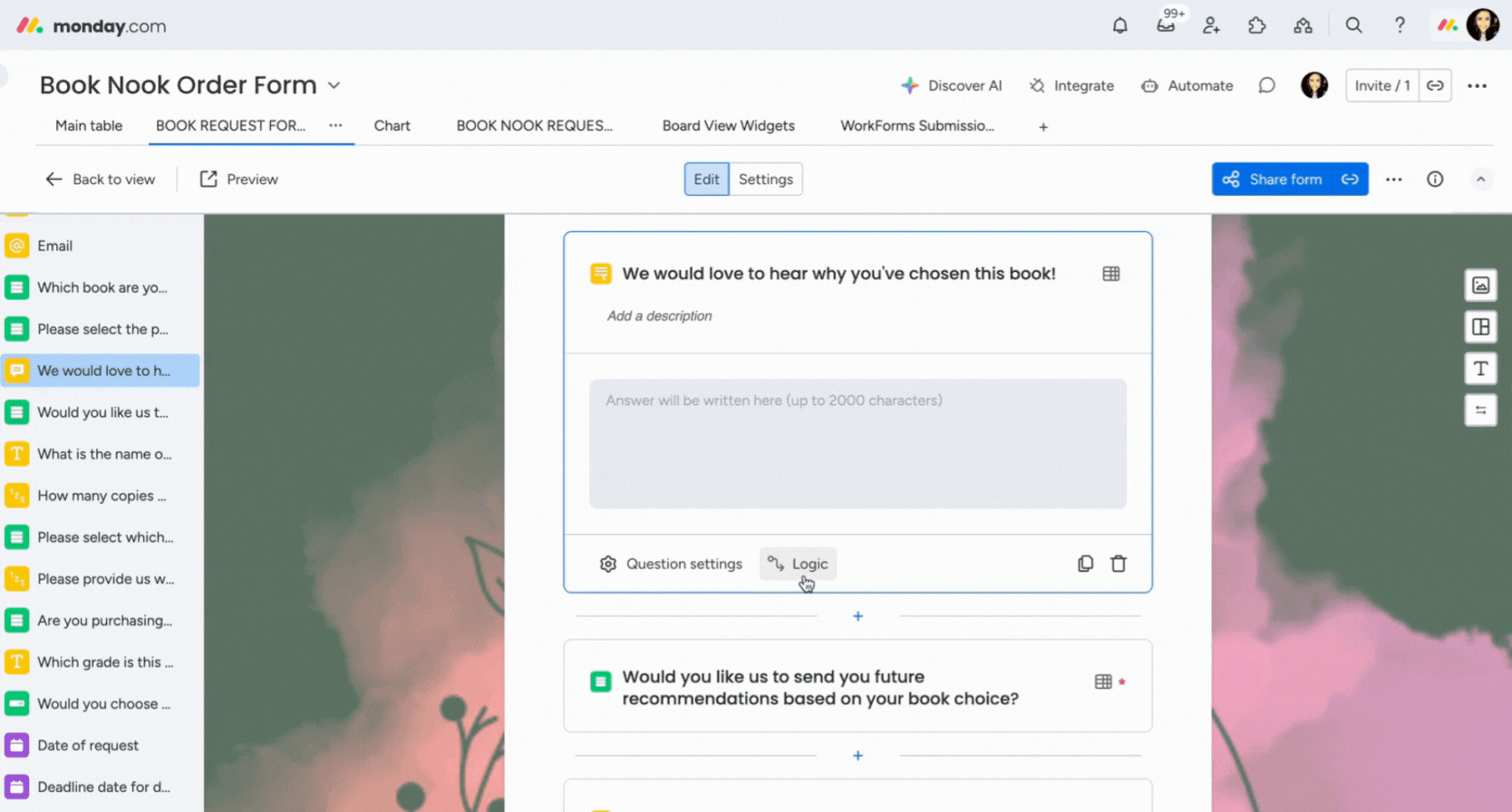The image size is (1512, 812).
Task: Click the board column icon on first question
Action: [1110, 274]
